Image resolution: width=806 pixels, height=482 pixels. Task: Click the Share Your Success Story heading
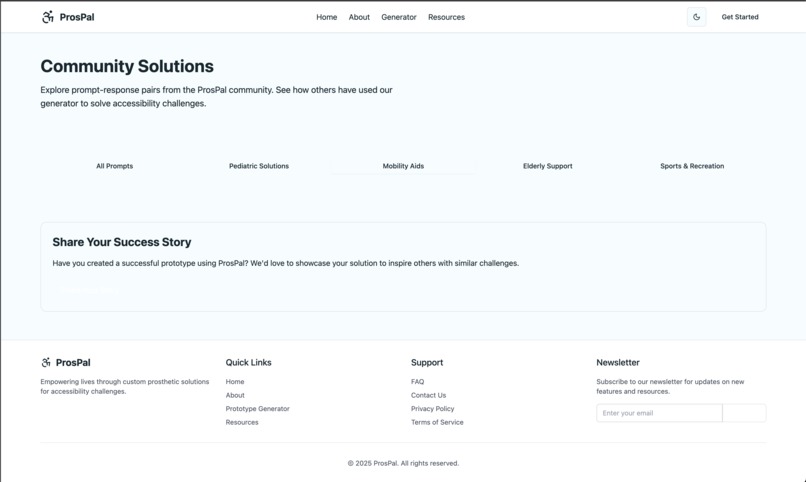(x=122, y=242)
